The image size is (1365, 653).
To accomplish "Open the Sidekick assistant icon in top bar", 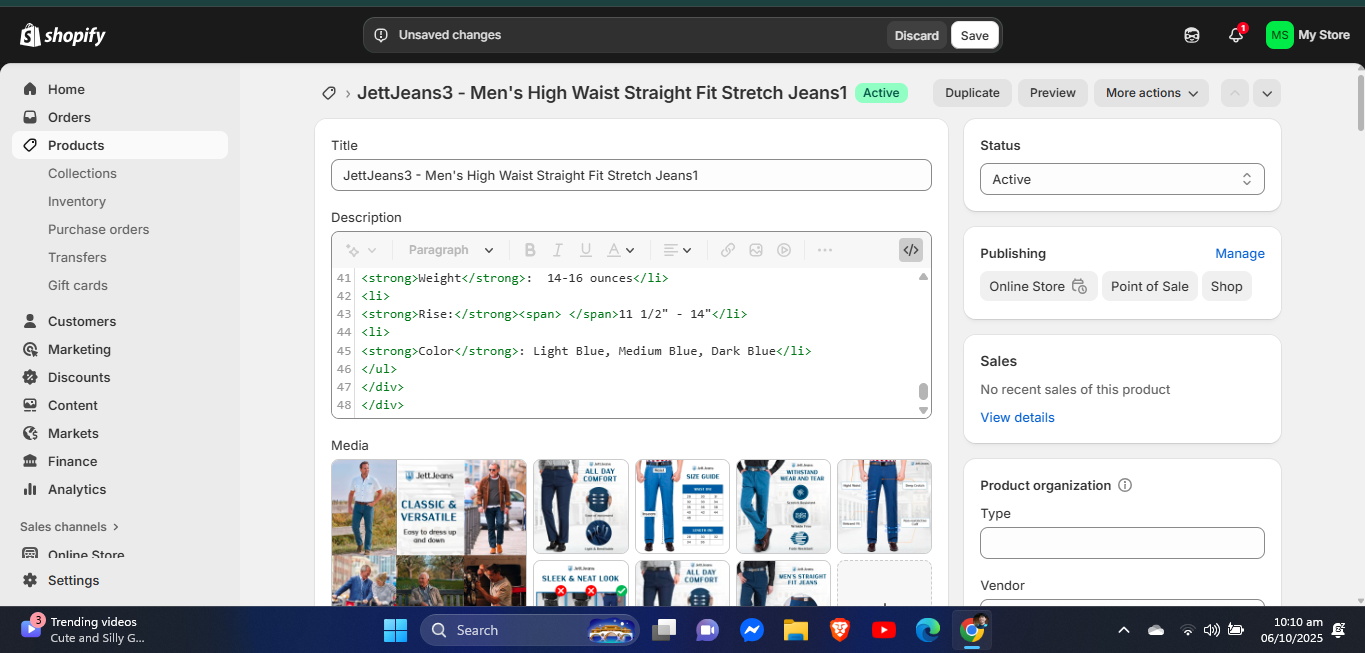I will (x=1192, y=35).
